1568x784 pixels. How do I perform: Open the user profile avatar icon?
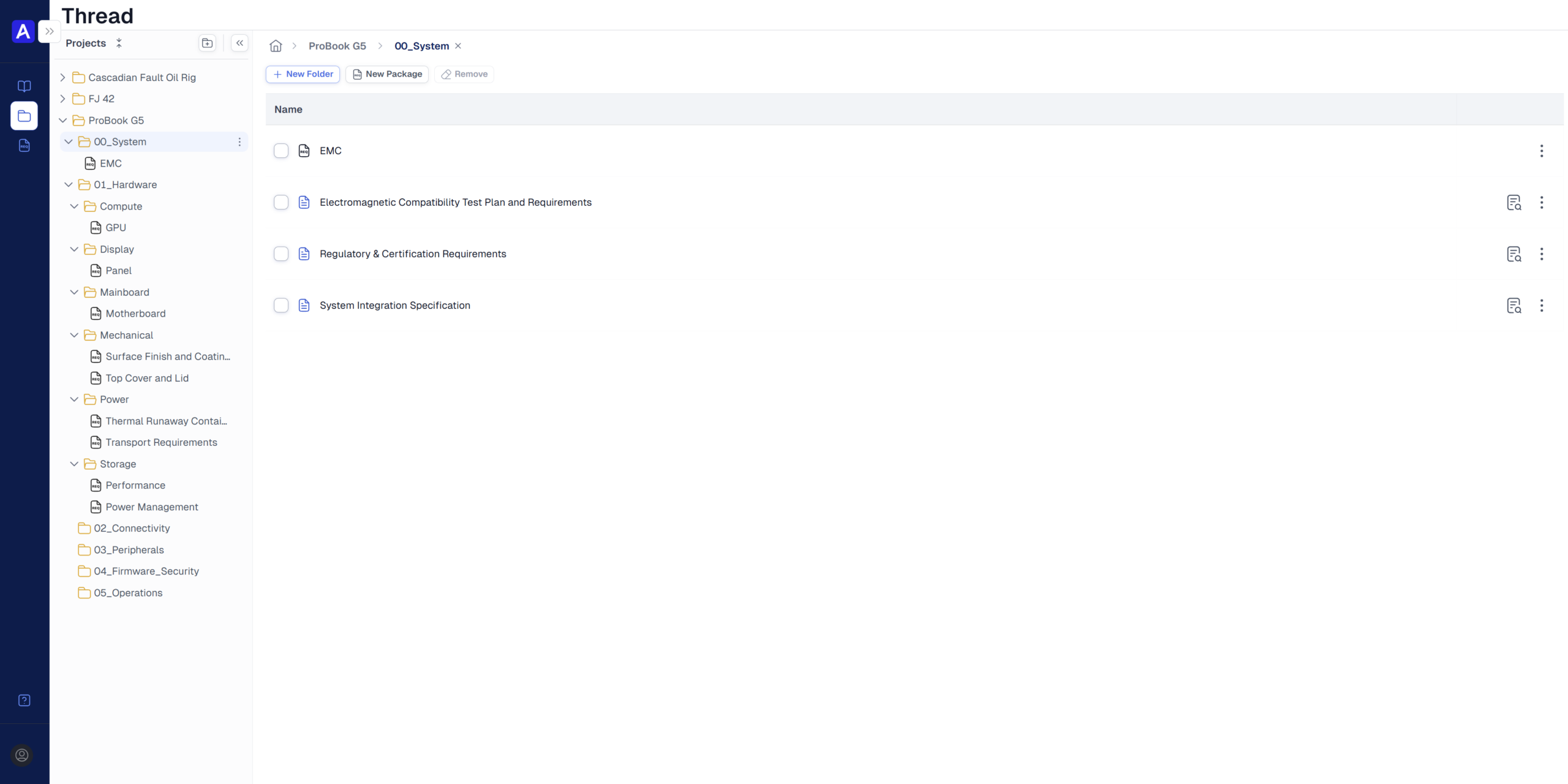(x=22, y=755)
